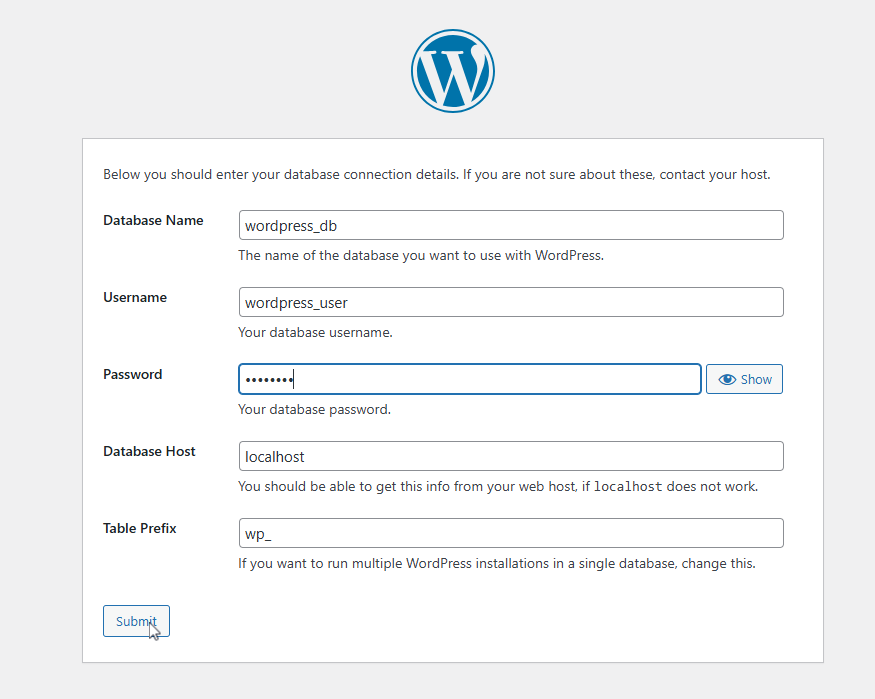The width and height of the screenshot is (875, 699).
Task: Click into the Username field
Action: (511, 302)
